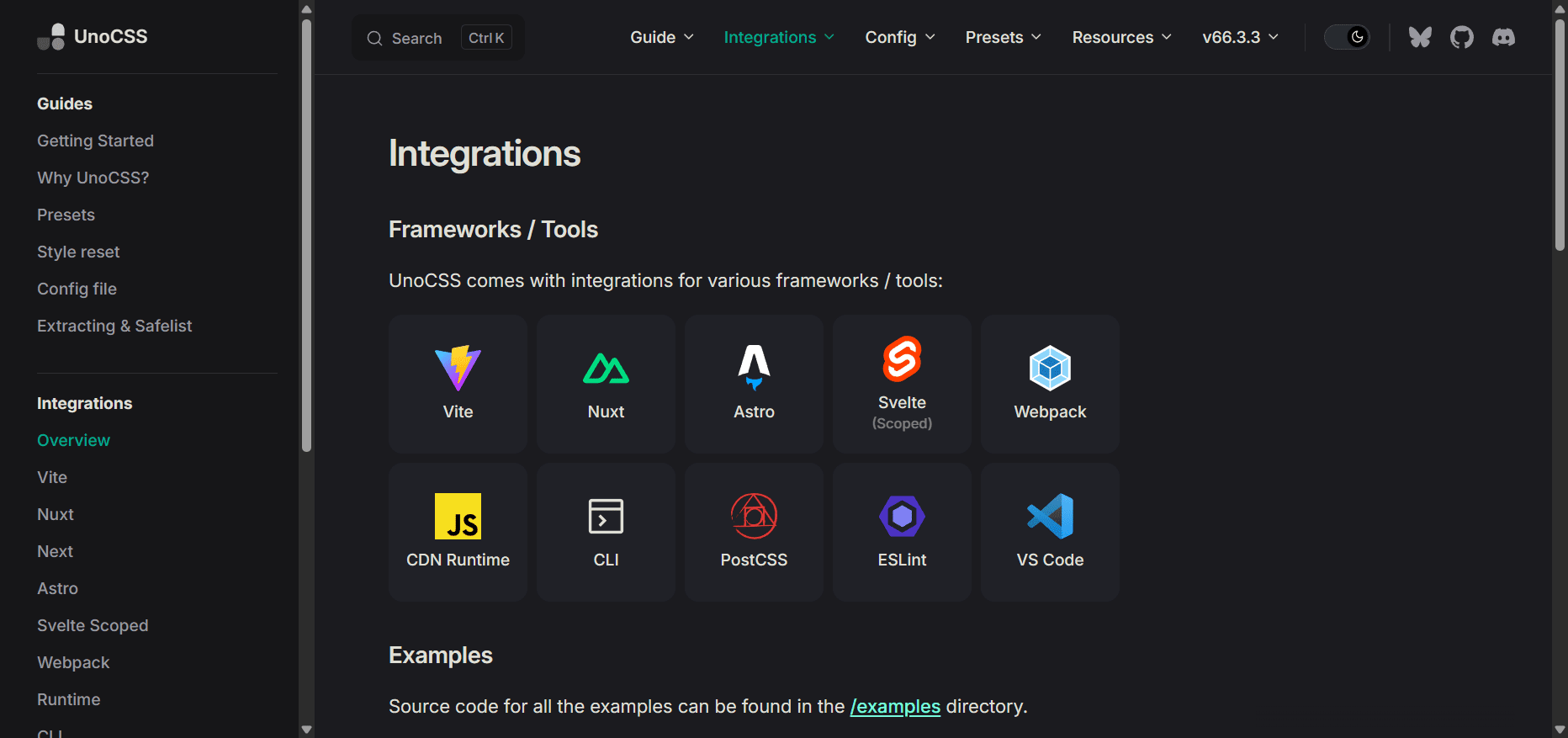
Task: Click the sidebar scrollbar down arrow
Action: [306, 730]
